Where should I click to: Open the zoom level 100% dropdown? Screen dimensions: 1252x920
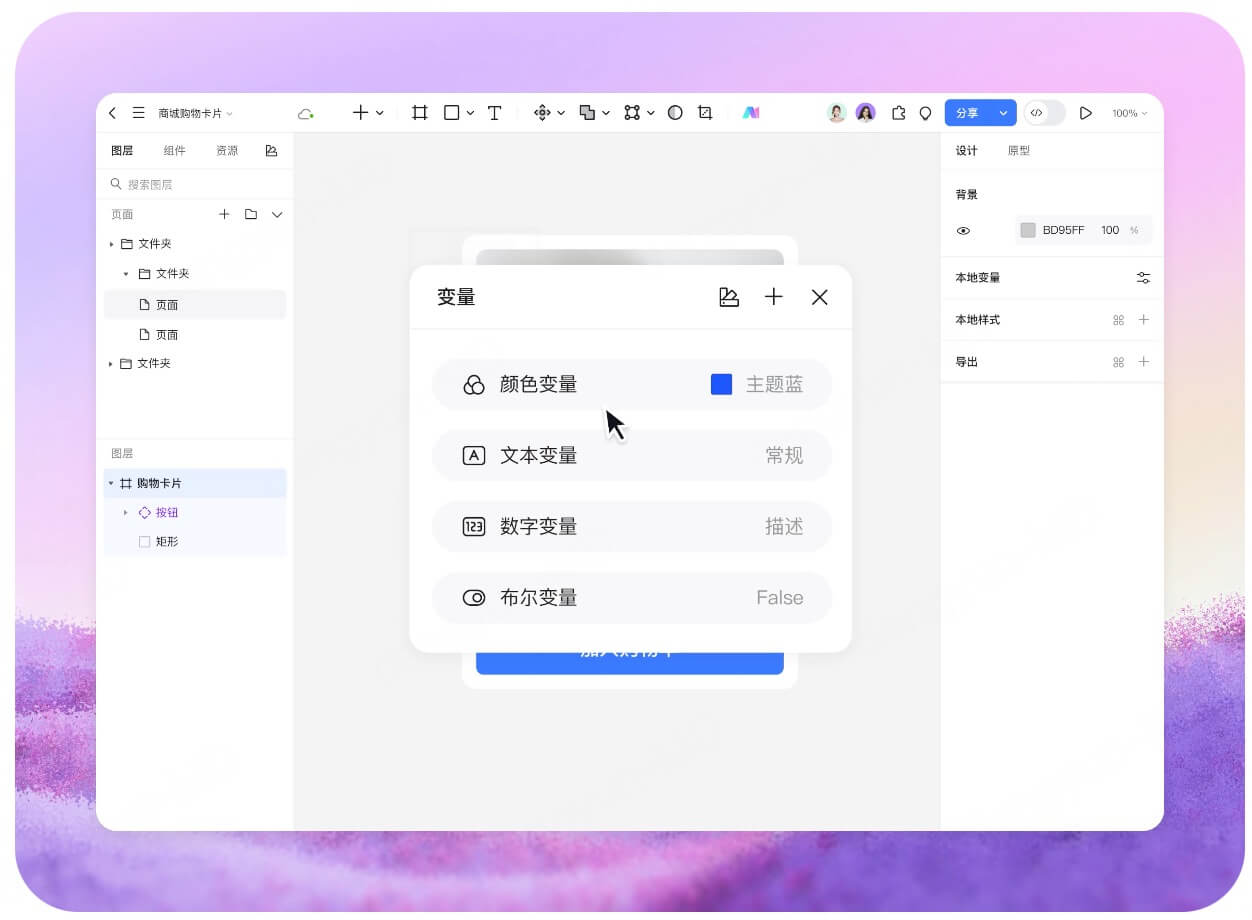[1130, 113]
